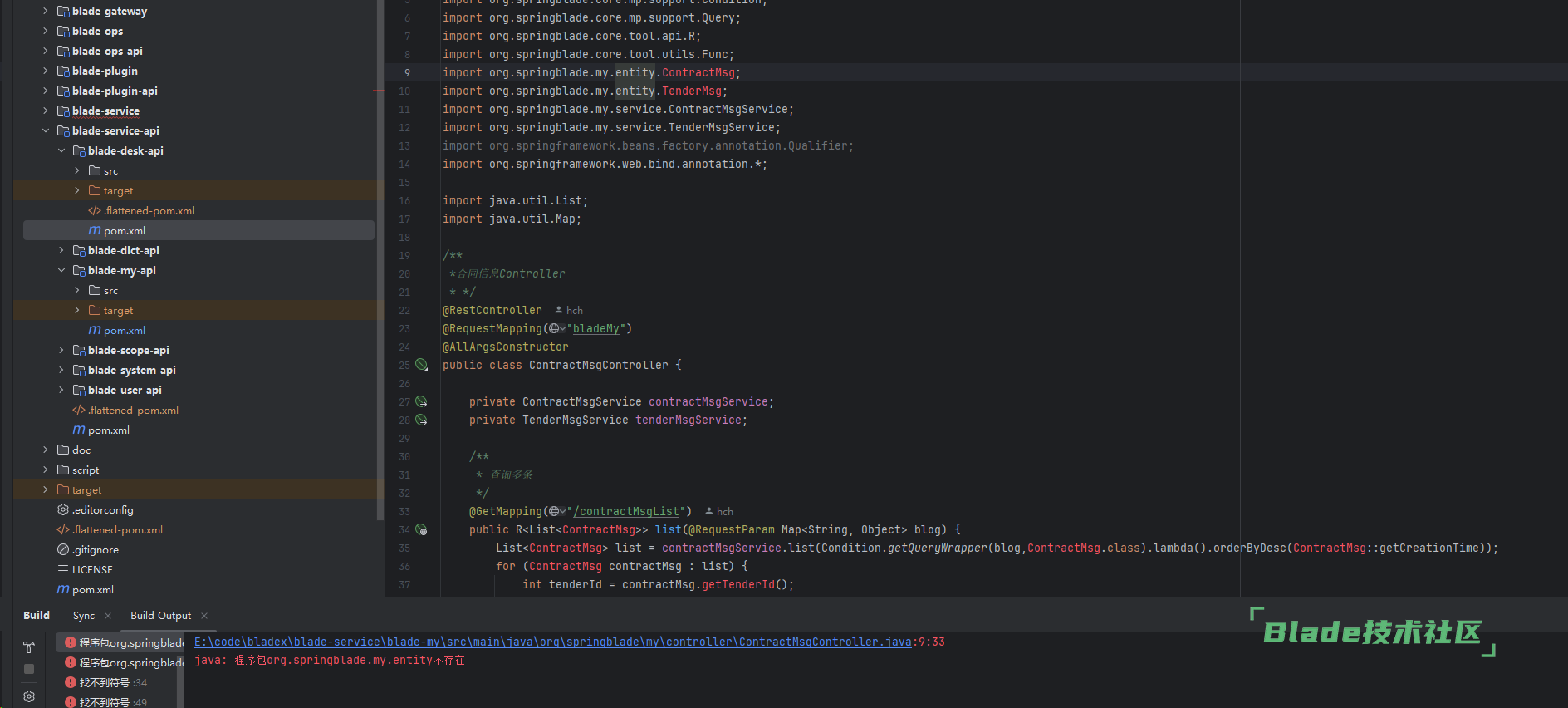Collapse the blade-my-api module

pyautogui.click(x=61, y=270)
